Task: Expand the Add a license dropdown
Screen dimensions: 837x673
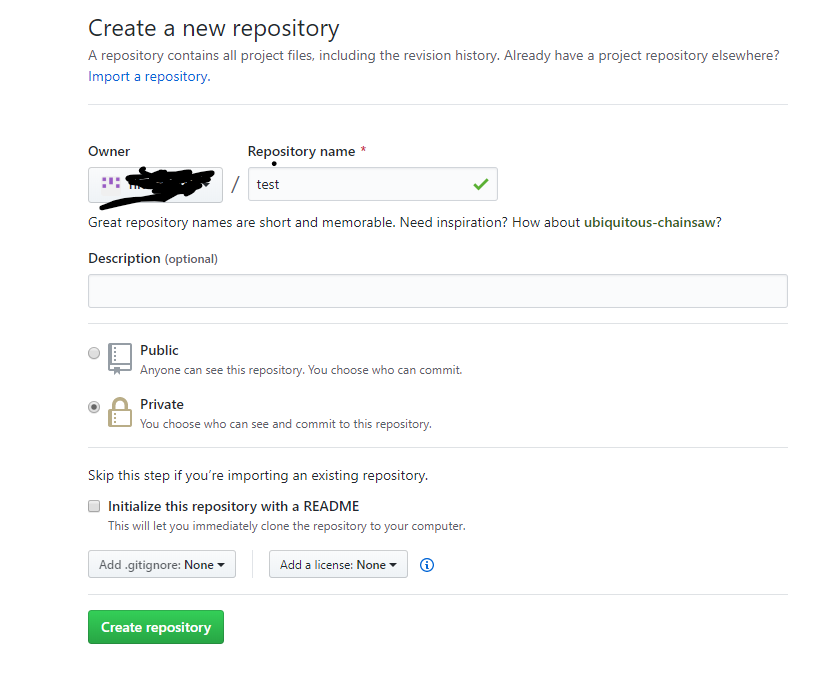Action: click(338, 565)
